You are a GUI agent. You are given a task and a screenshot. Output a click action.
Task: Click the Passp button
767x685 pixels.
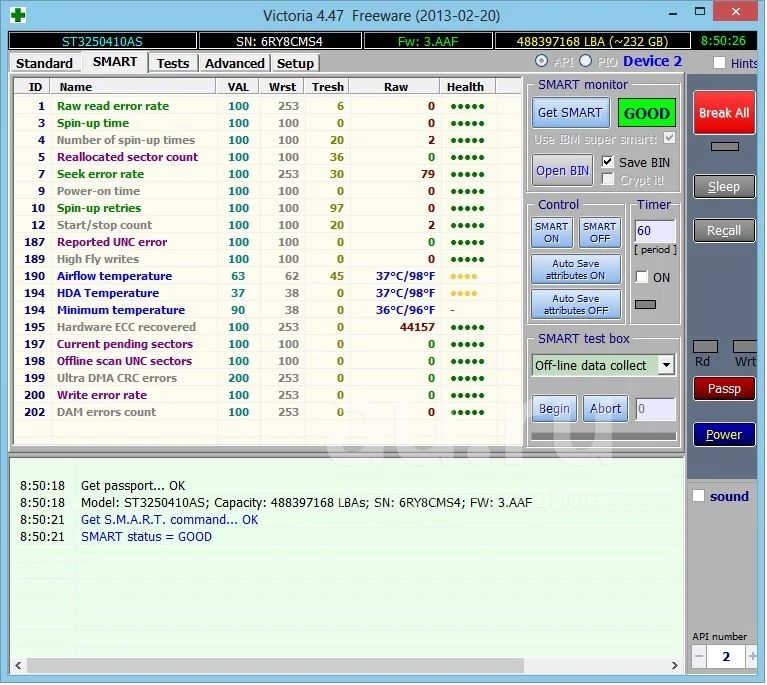723,389
